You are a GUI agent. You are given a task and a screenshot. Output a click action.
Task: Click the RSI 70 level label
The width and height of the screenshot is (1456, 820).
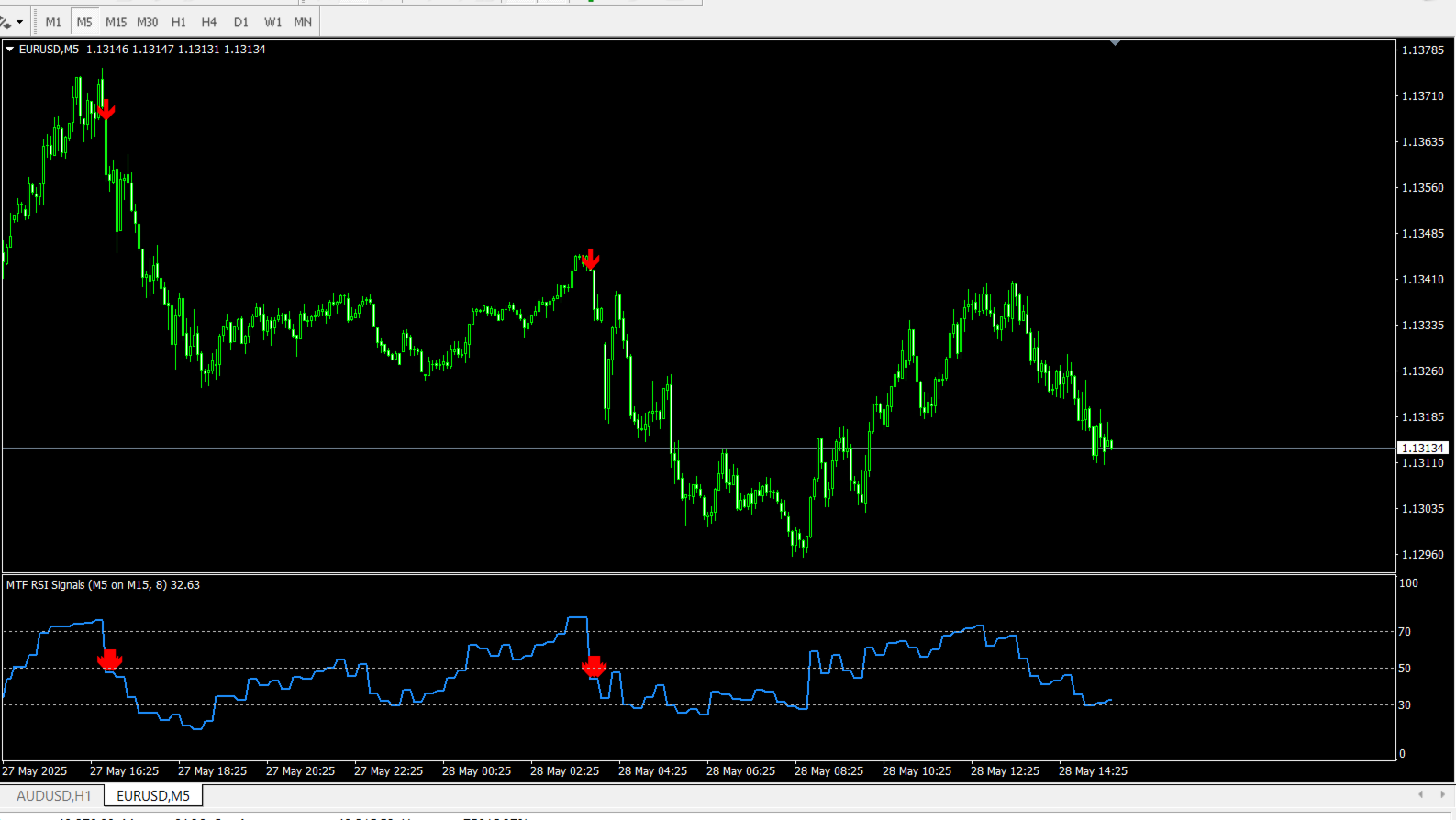[1405, 632]
